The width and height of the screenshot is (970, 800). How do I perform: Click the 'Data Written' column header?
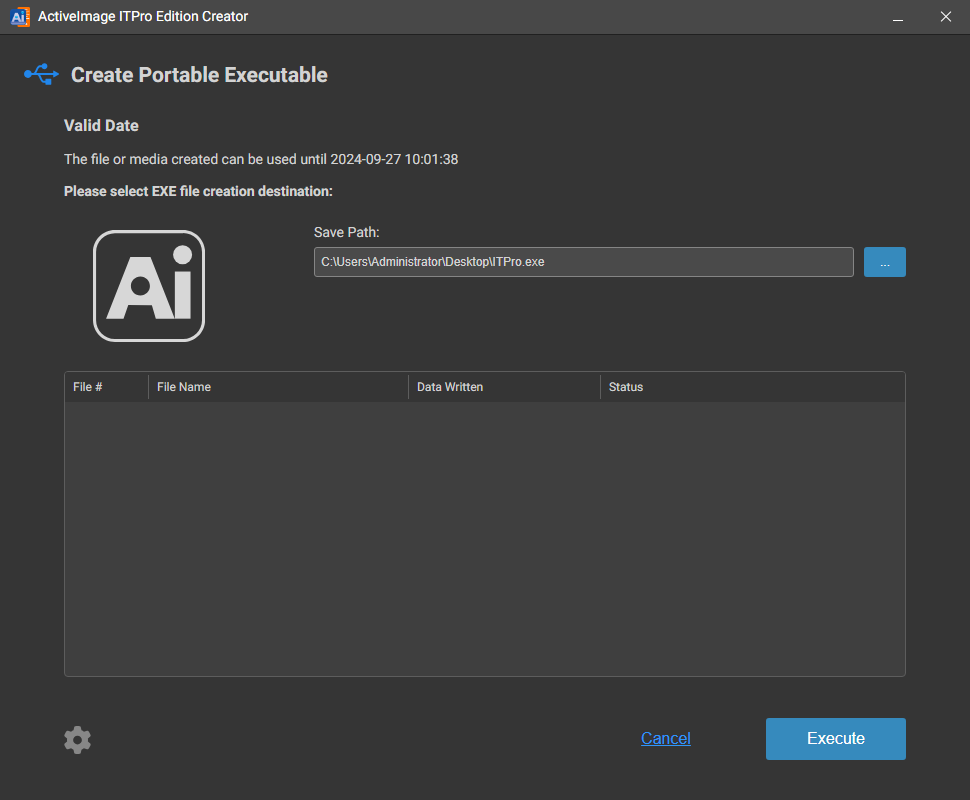[450, 387]
